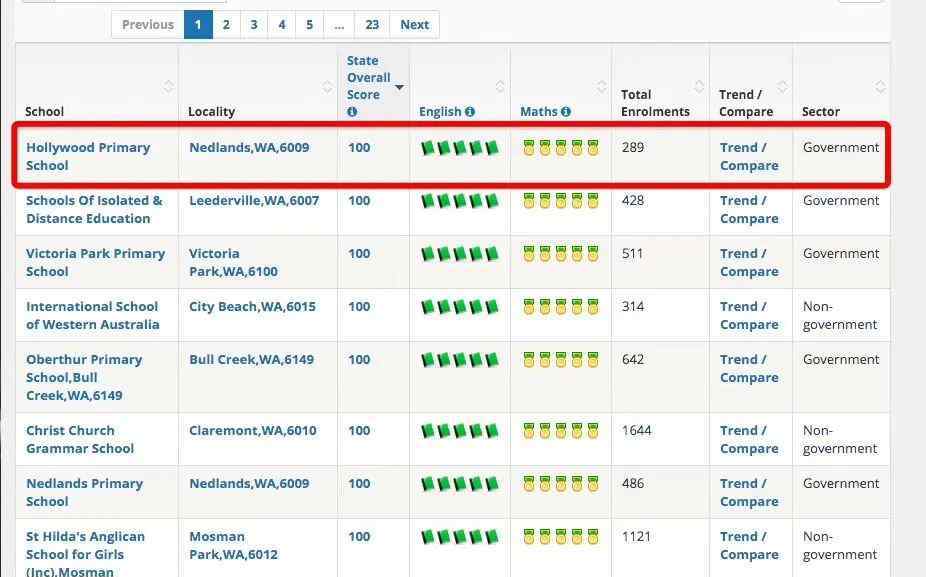Screen dimensions: 926x577
Task: Go to page 5
Action: pos(309,25)
